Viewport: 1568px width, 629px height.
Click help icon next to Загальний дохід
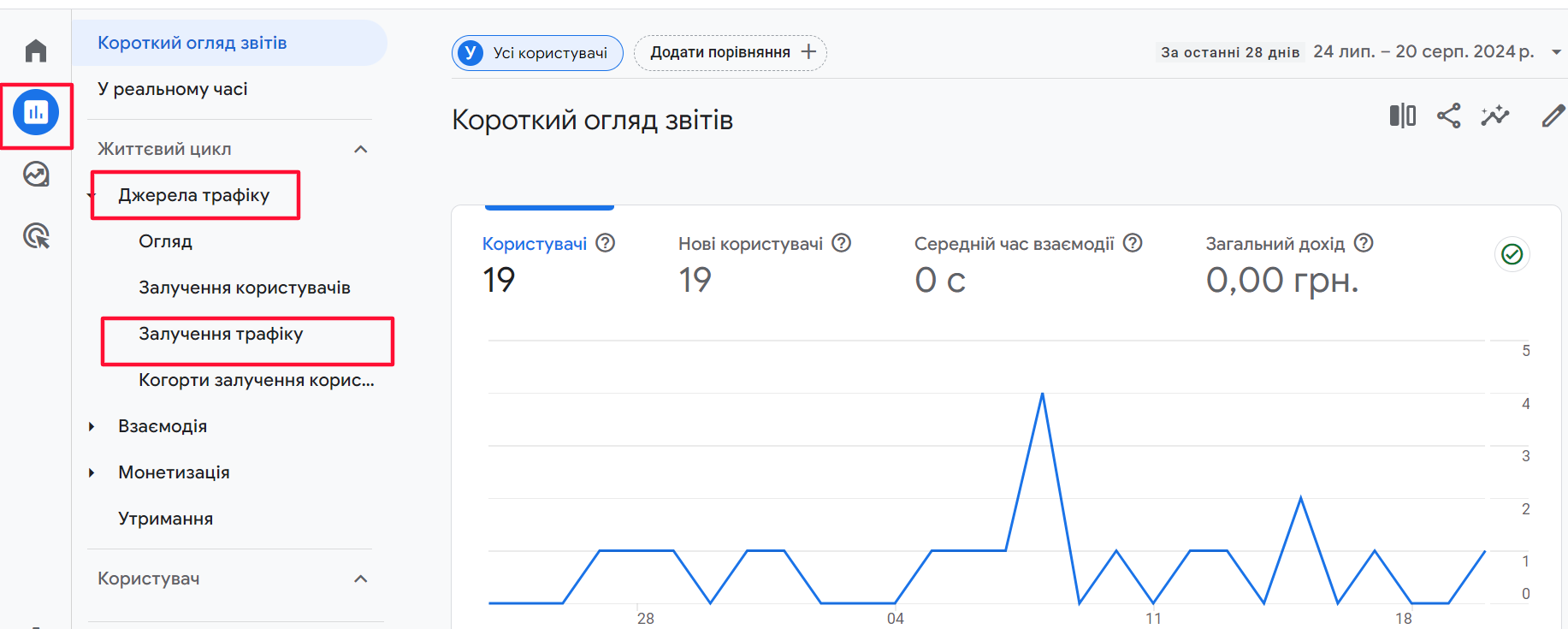point(1364,243)
